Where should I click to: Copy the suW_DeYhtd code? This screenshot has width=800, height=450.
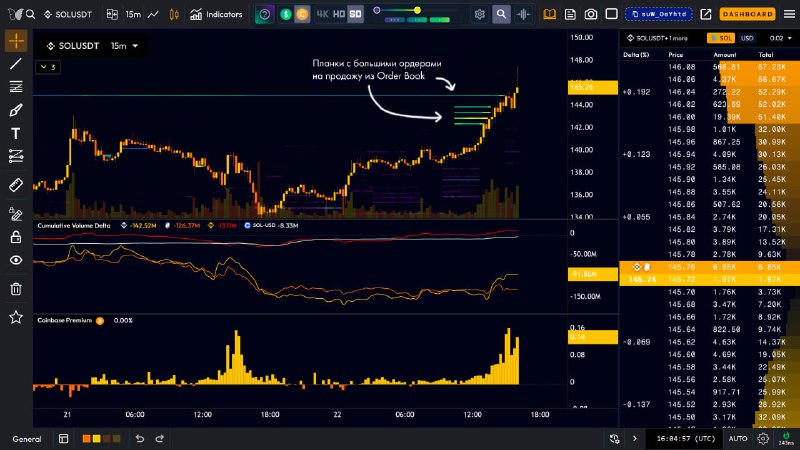tap(659, 14)
